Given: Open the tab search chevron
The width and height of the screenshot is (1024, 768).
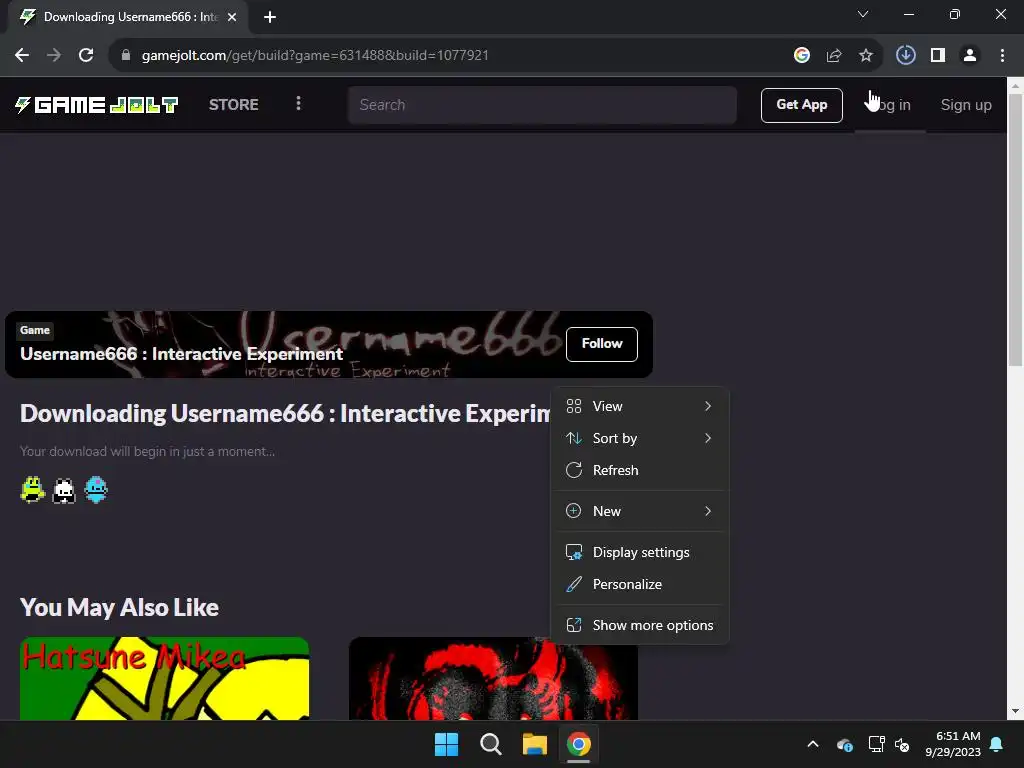Looking at the screenshot, I should pyautogui.click(x=863, y=14).
